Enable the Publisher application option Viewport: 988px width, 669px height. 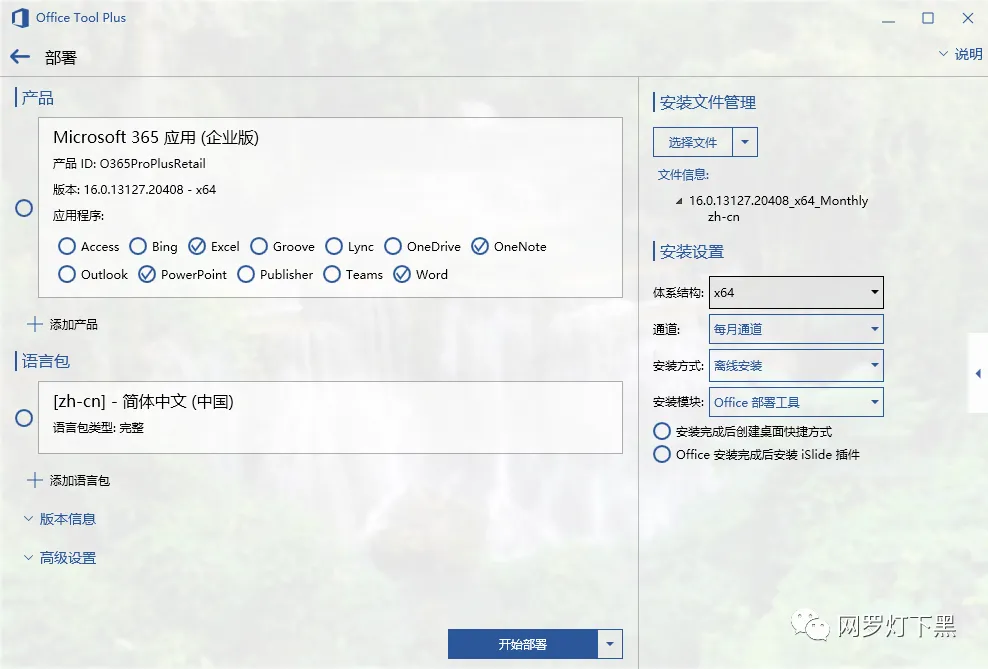click(x=246, y=275)
